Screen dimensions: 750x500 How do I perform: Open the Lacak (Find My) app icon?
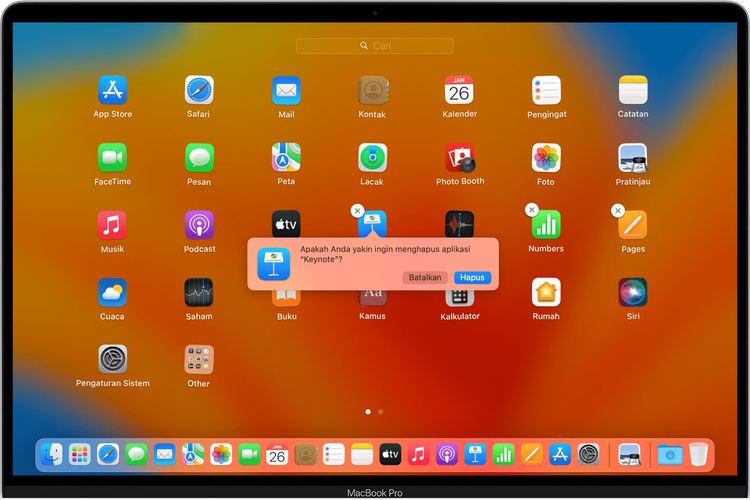pyautogui.click(x=372, y=158)
